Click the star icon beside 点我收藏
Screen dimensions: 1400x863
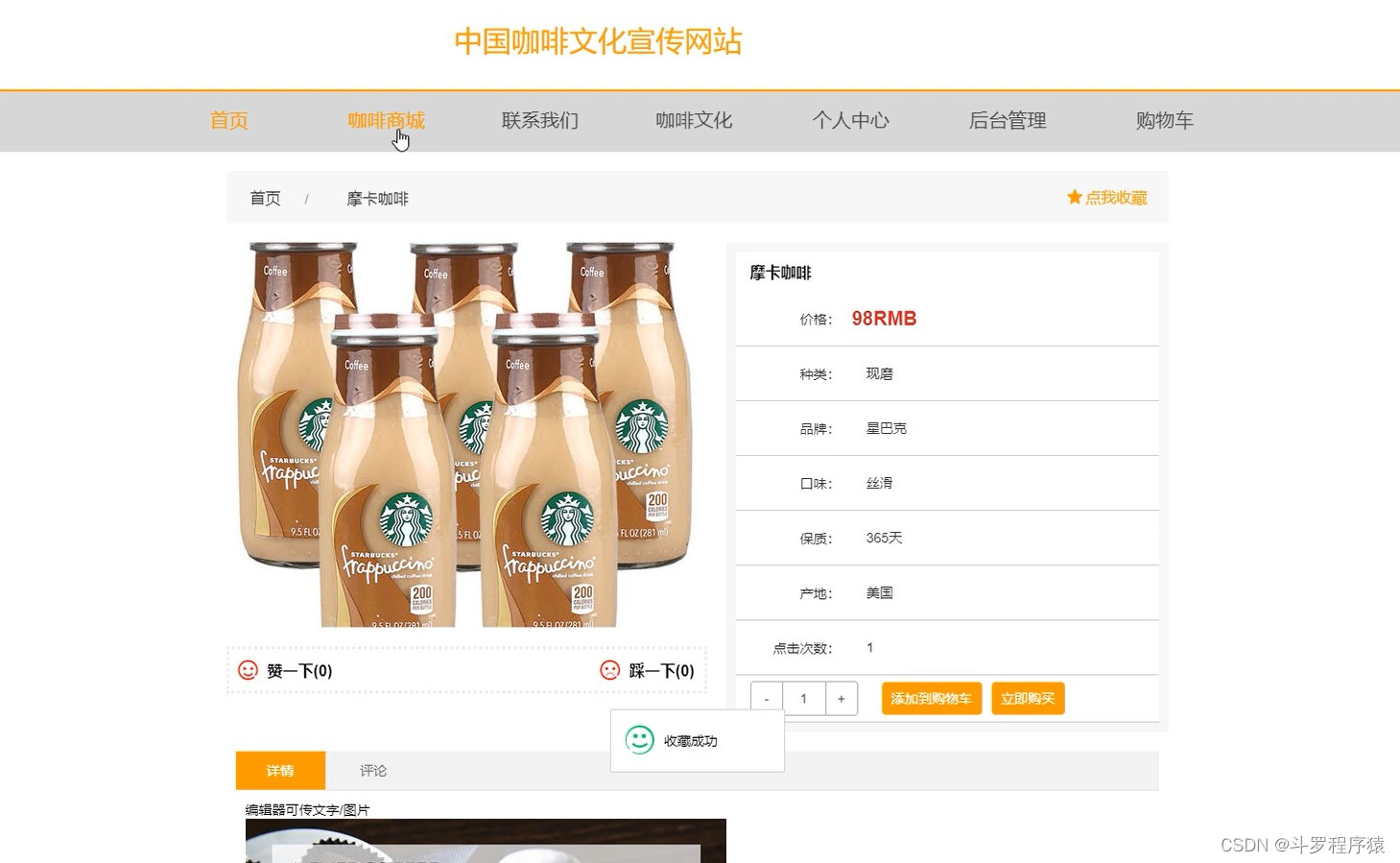click(1075, 197)
